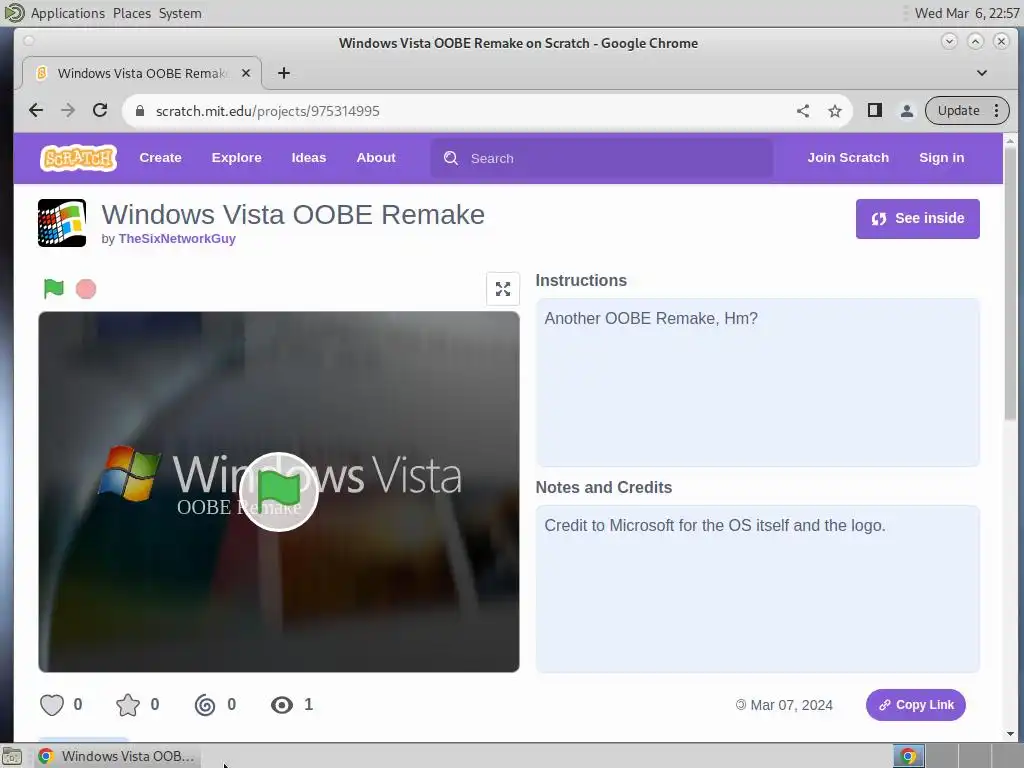Click the Chrome Update button
This screenshot has width=1024, height=768.
958,110
